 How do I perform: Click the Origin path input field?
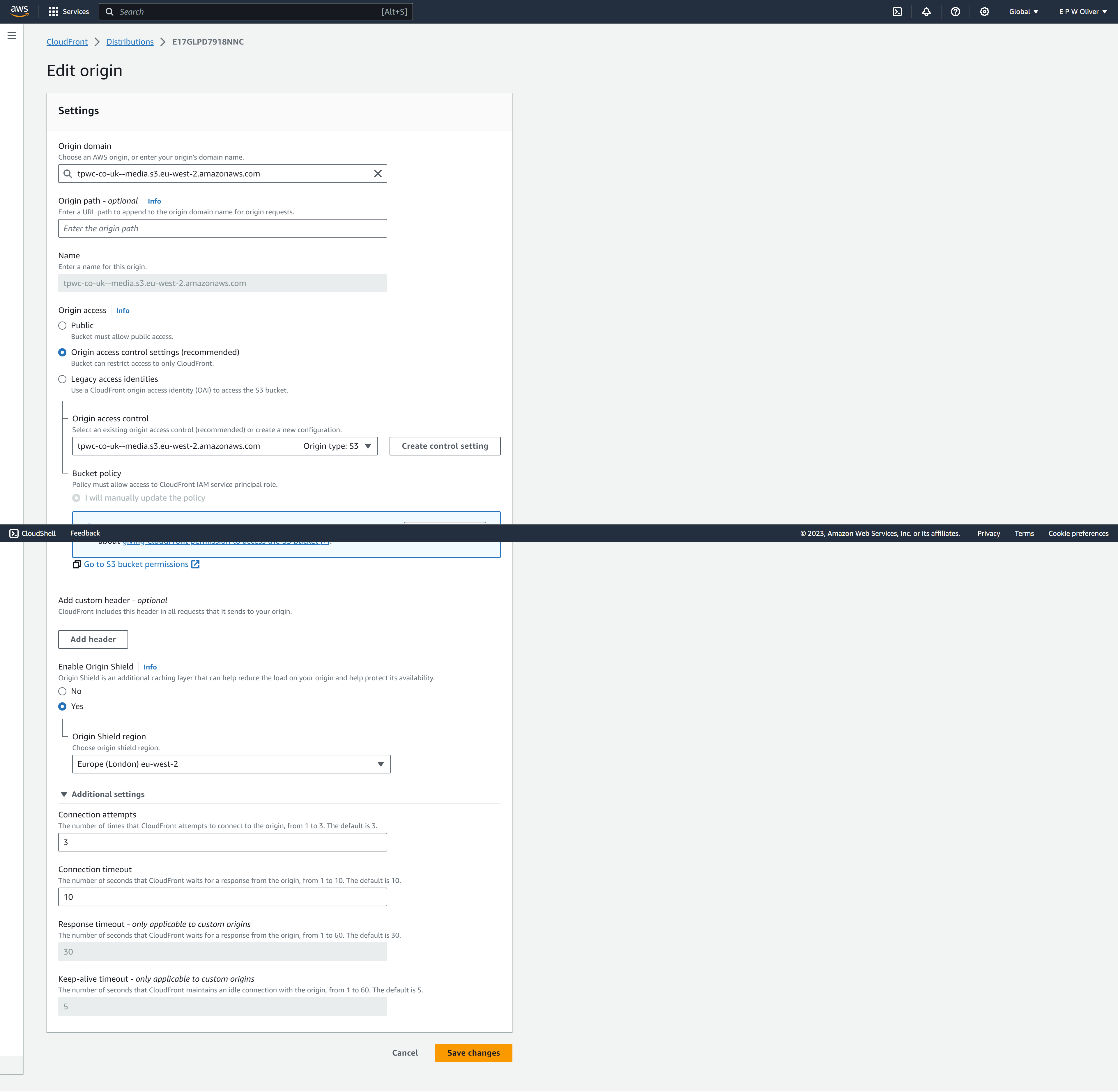tap(222, 228)
